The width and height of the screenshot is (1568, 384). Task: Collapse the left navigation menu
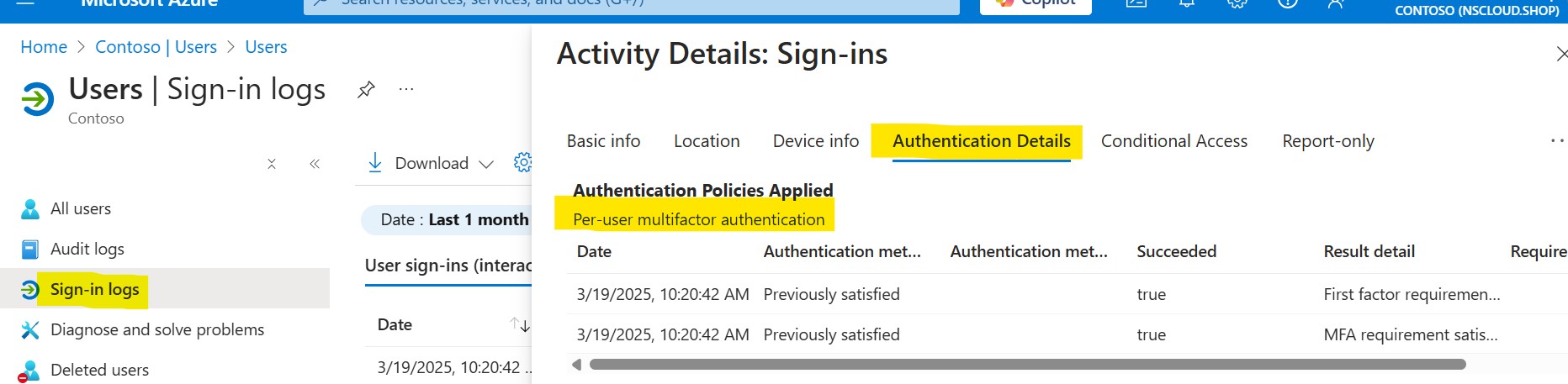click(315, 164)
